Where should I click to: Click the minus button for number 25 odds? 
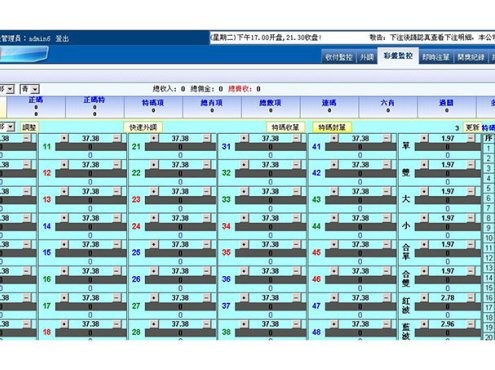pos(207,244)
